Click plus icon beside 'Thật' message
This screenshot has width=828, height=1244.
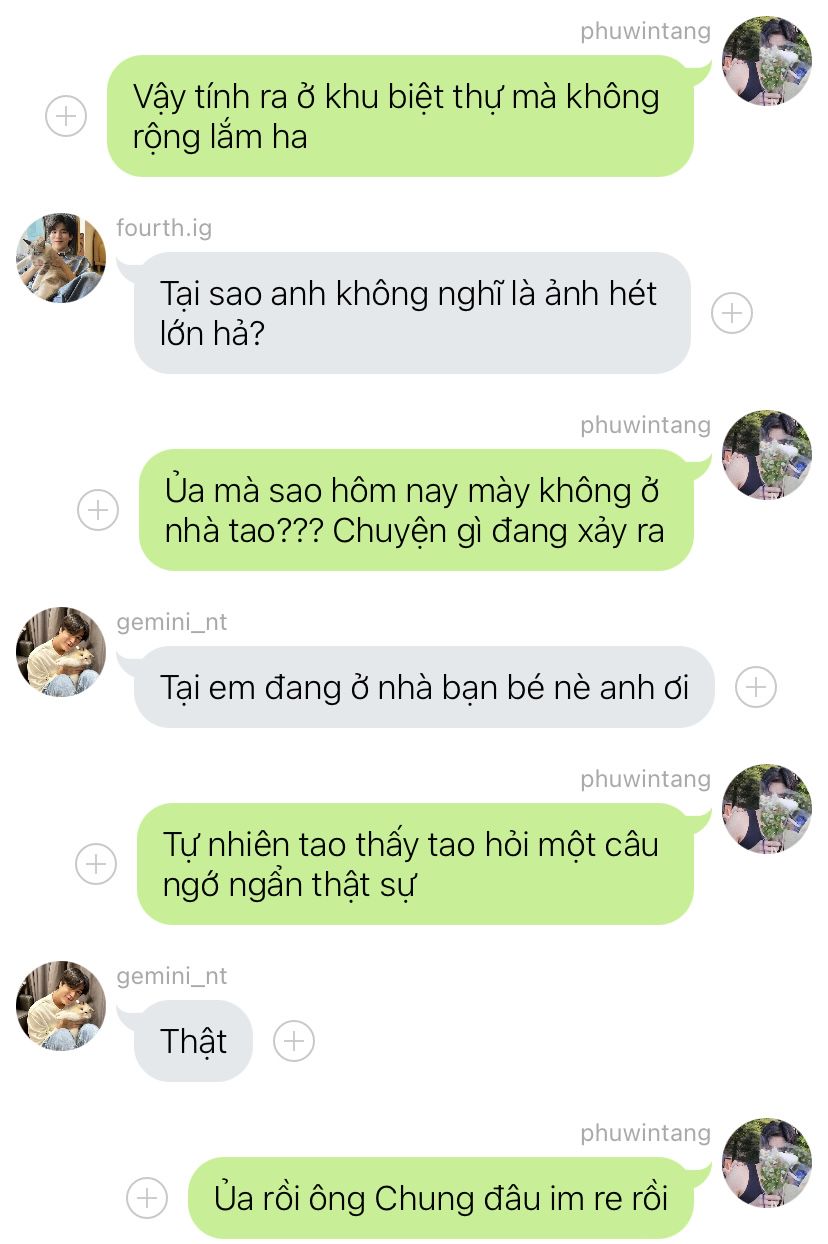click(293, 1041)
